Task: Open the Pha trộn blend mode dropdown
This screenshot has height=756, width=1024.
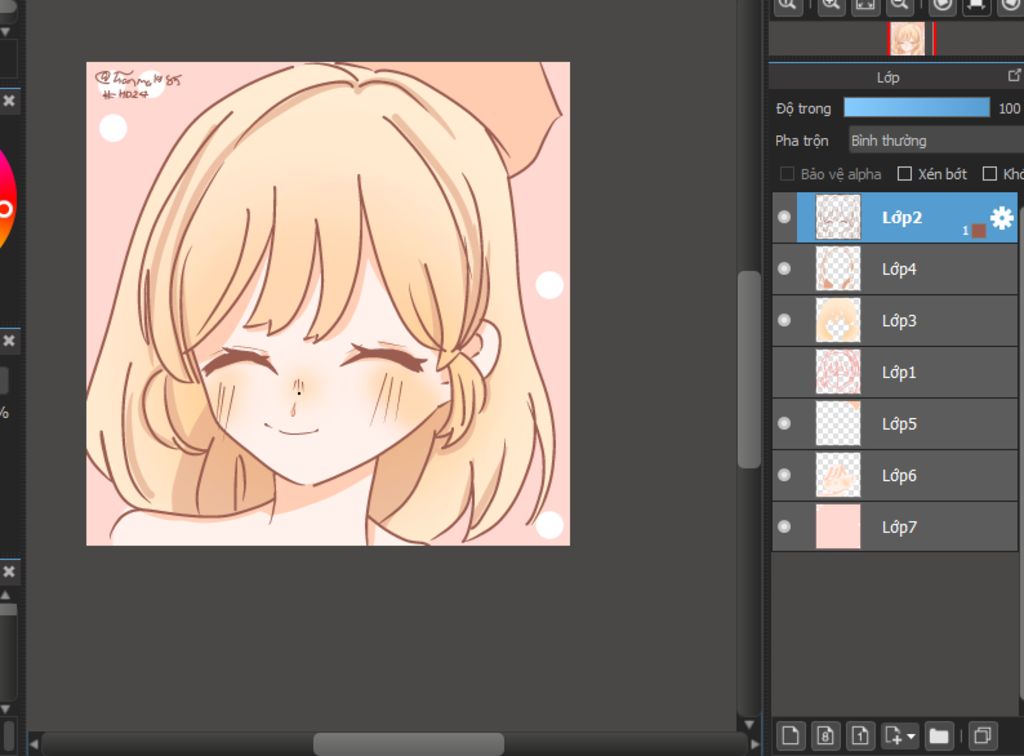Action: 936,140
